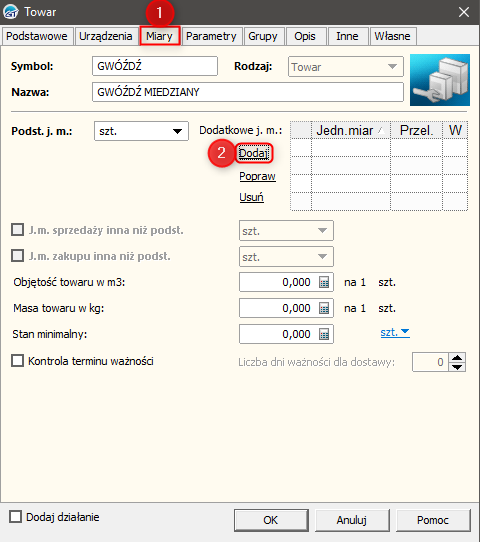Toggle Kontrola terminu ważności checkbox
Screen dimensions: 480x542
18,361
